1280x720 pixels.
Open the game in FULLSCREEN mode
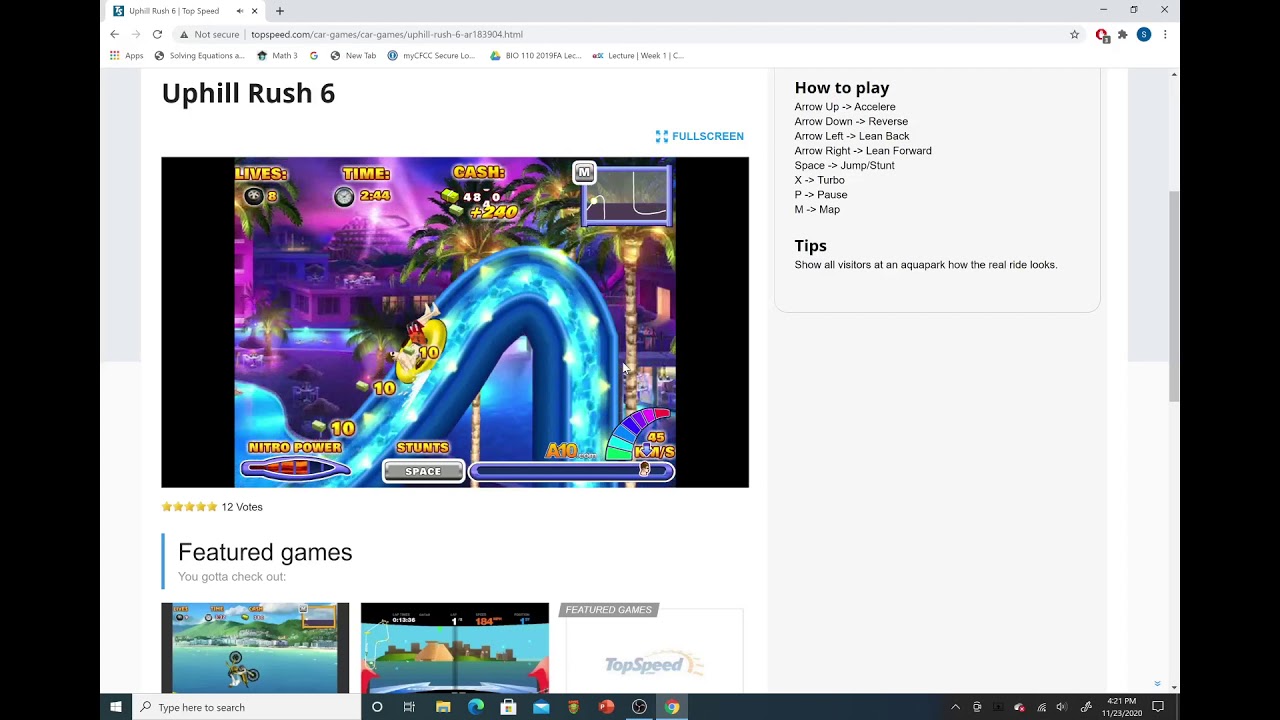[700, 136]
